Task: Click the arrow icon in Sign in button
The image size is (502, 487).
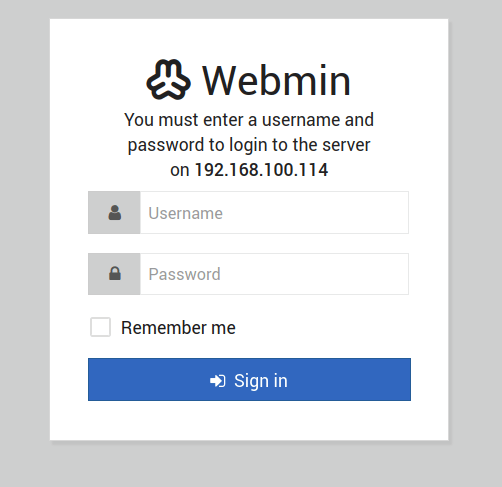Action: 218,381
